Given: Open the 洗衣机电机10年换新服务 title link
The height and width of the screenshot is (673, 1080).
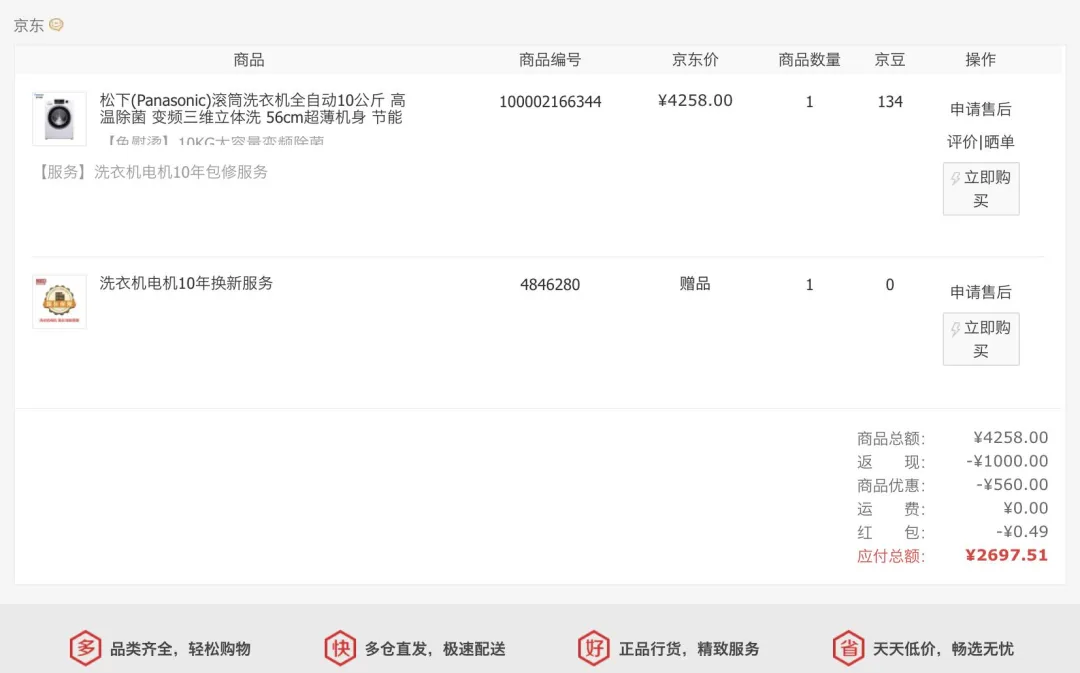Looking at the screenshot, I should 186,283.
